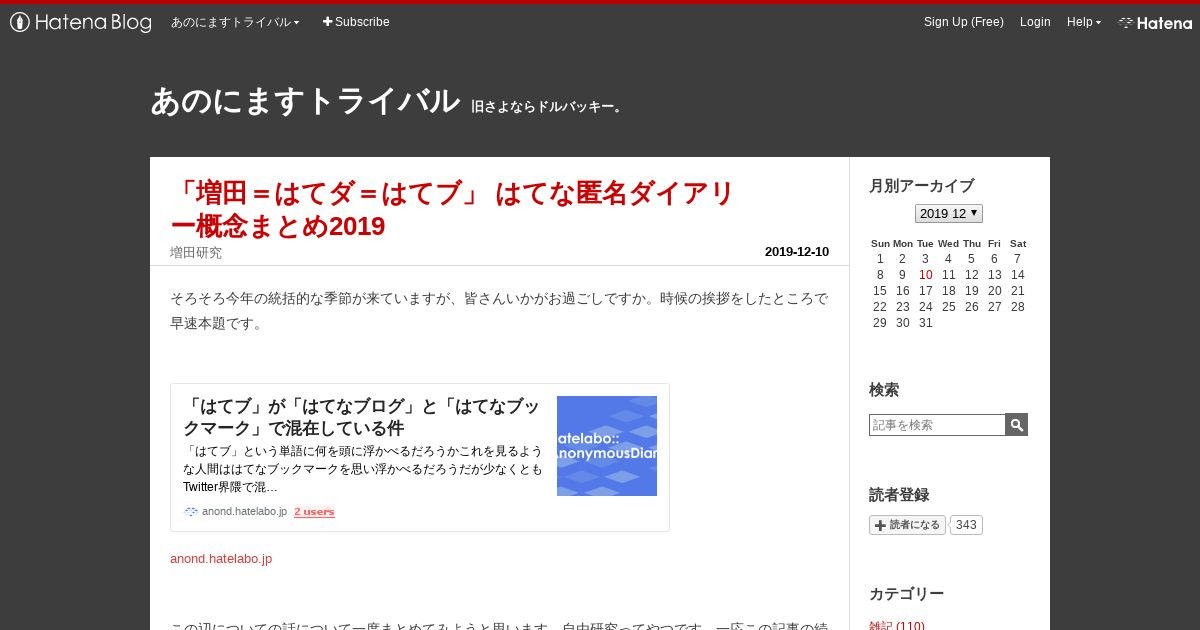Expand the Help menu
This screenshot has width=1200, height=630.
(x=1084, y=22)
